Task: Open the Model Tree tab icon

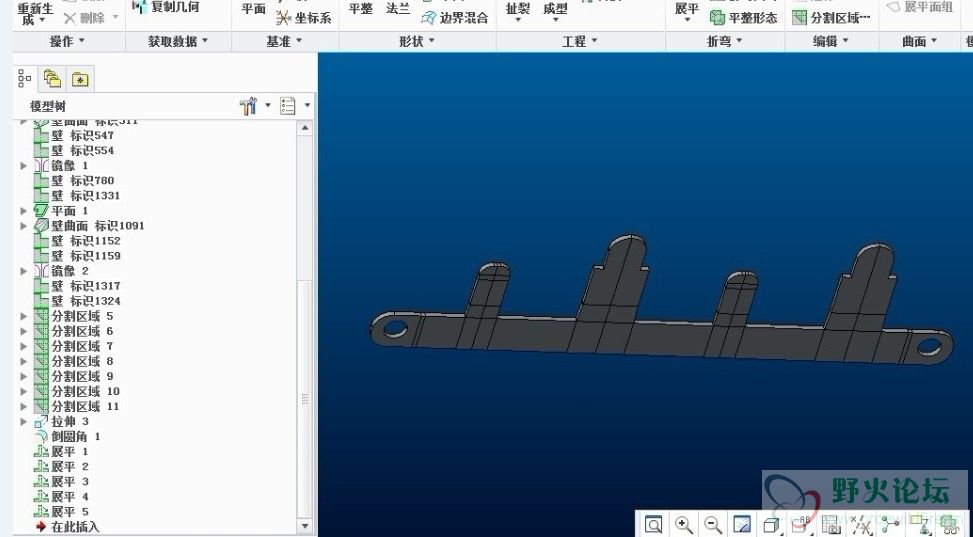Action: point(25,79)
